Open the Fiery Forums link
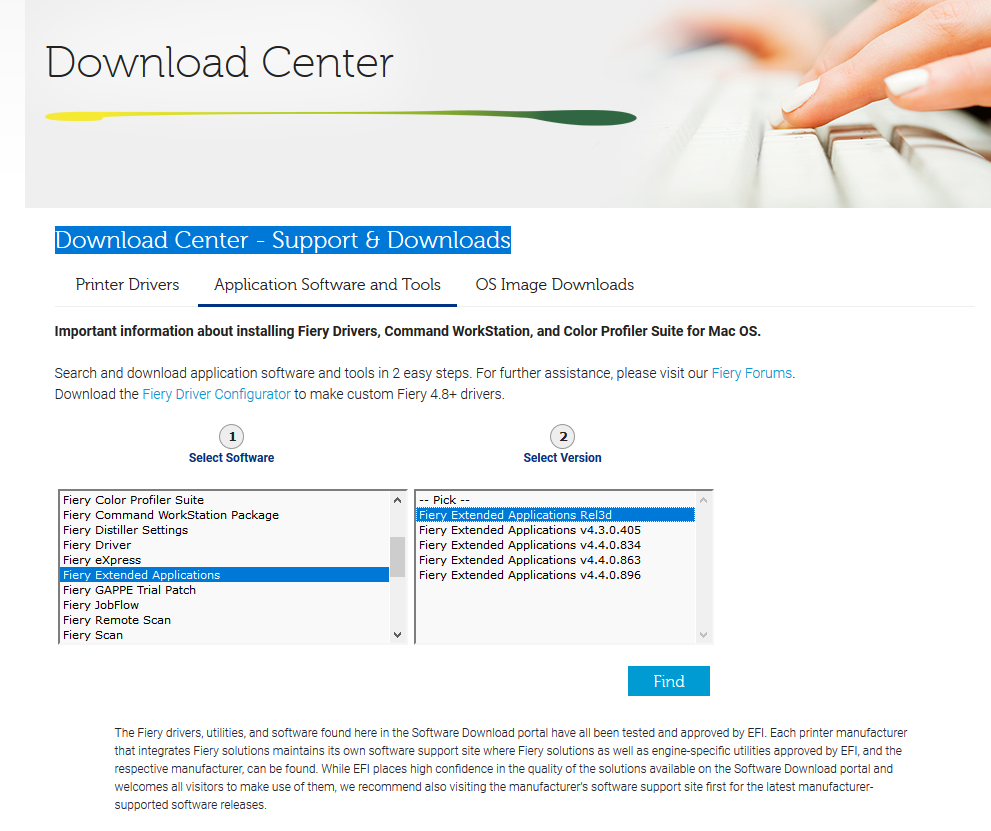 [751, 373]
